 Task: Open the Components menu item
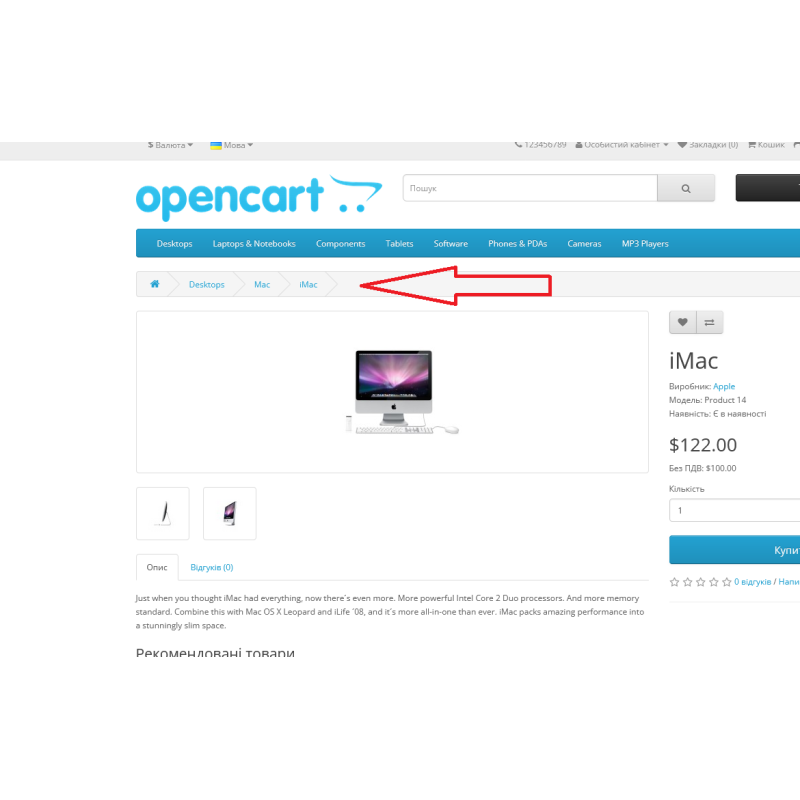click(x=340, y=244)
